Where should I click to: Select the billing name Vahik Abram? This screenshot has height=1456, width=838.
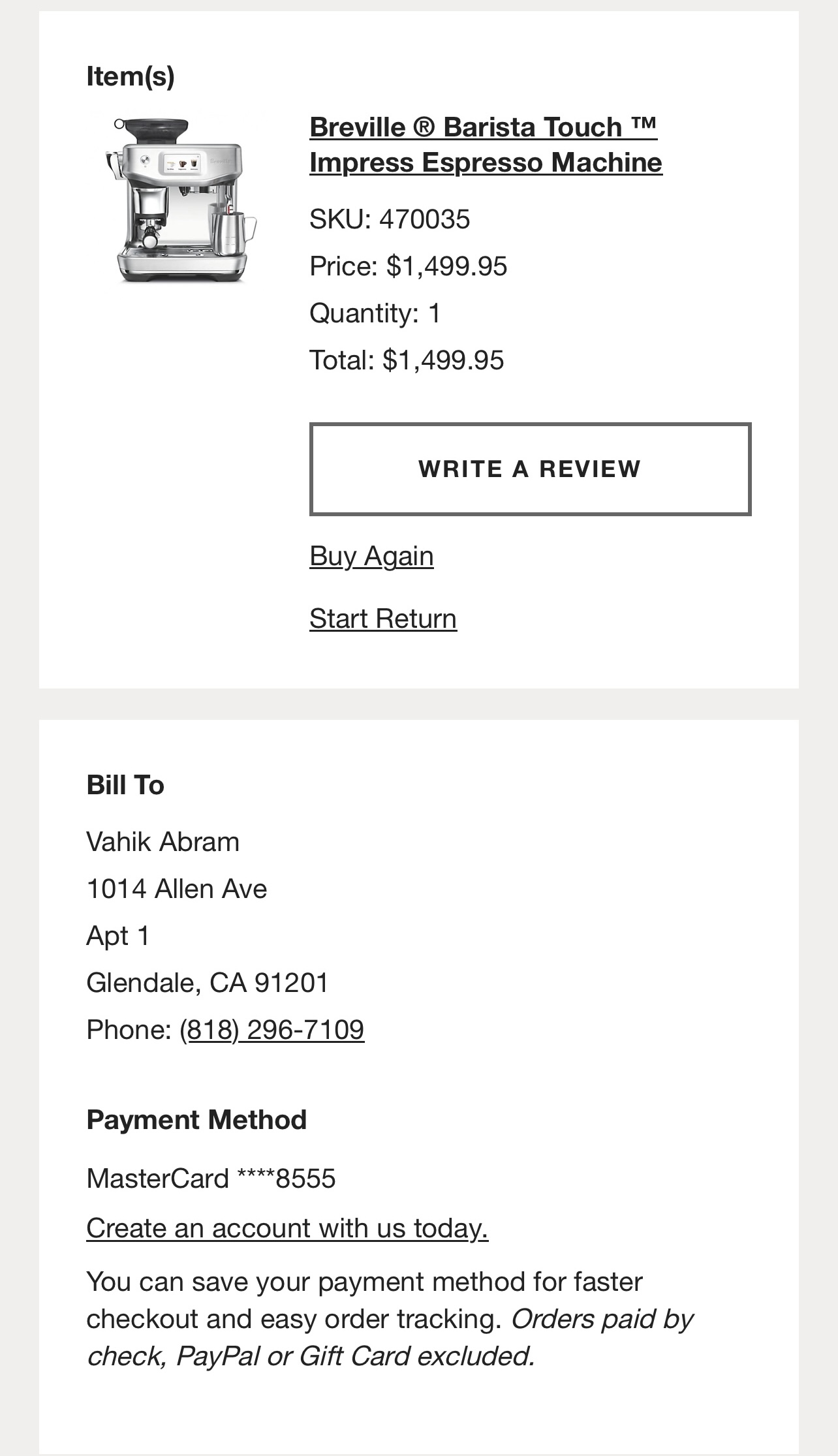coord(163,842)
